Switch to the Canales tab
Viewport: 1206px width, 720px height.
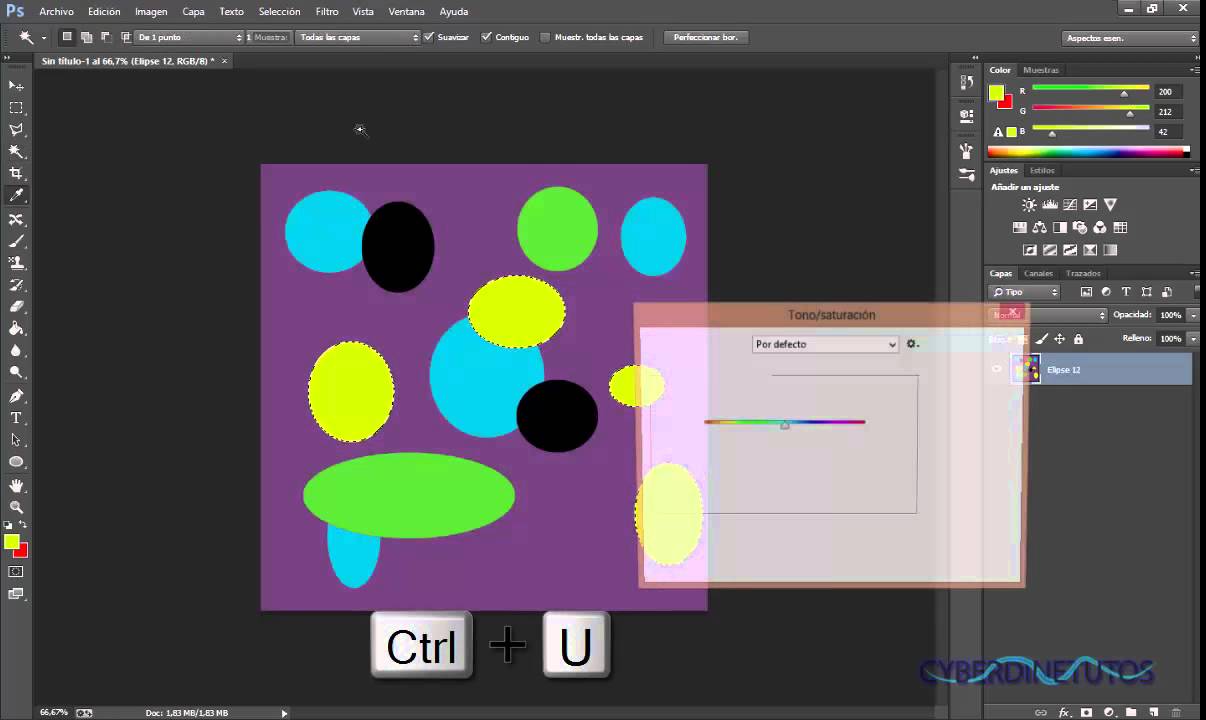tap(1038, 273)
